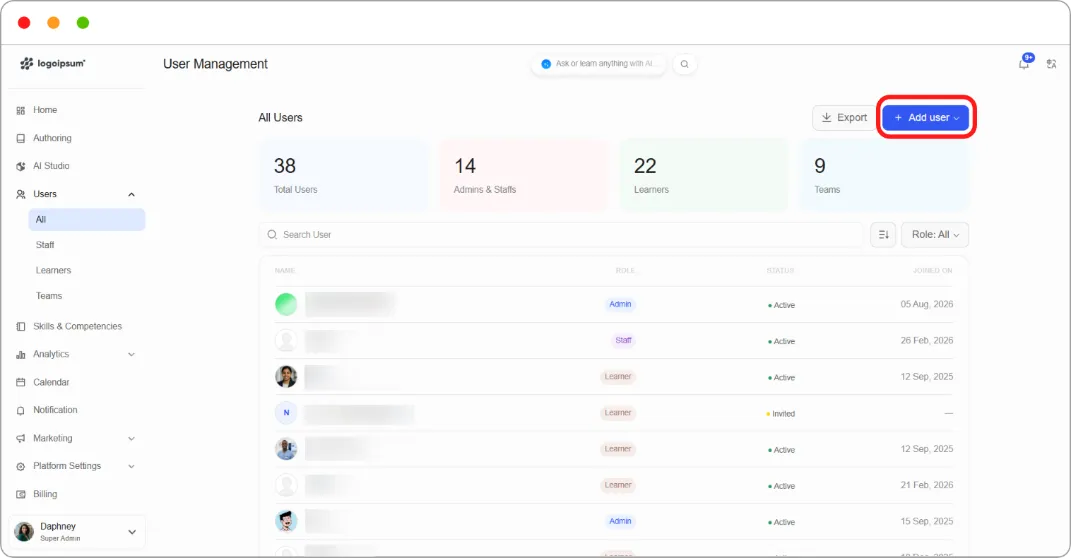Open the Home page icon
Viewport: 1071px width, 558px height.
pos(20,110)
